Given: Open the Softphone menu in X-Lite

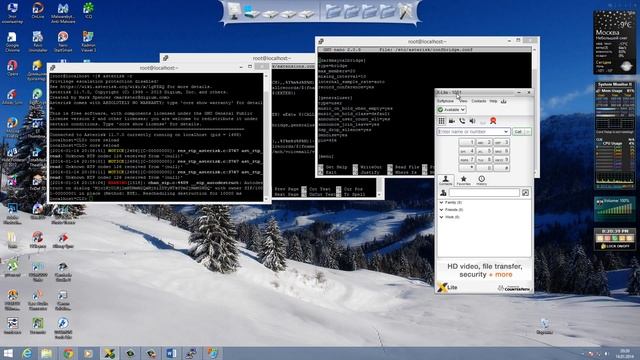Looking at the screenshot, I should pos(445,101).
